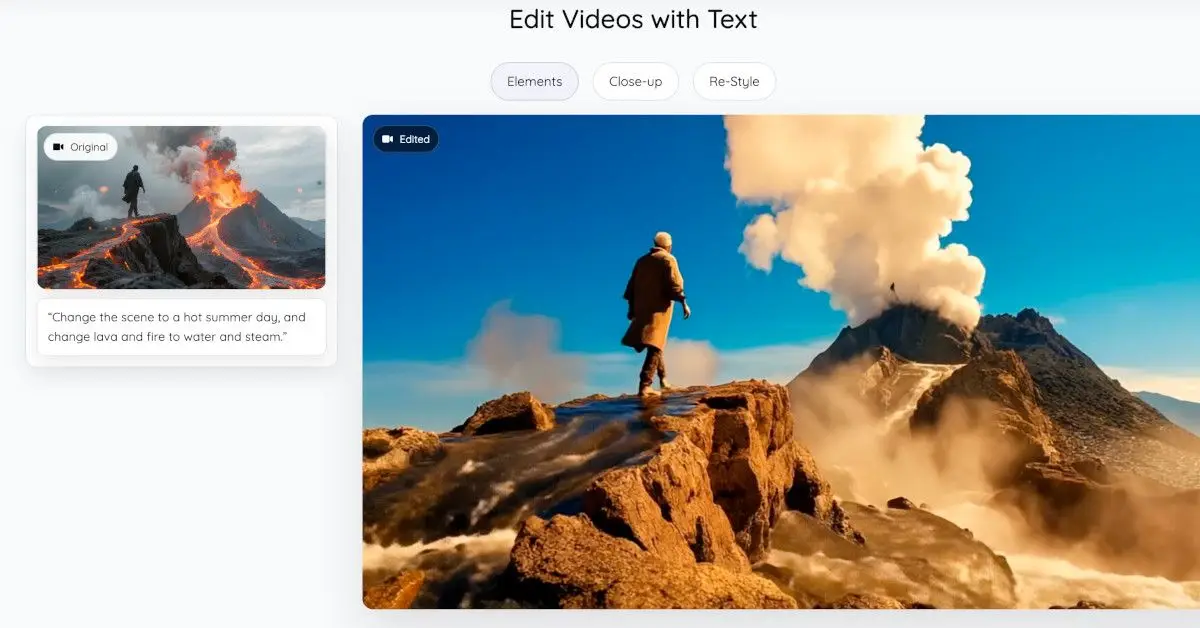1200x628 pixels.
Task: Click the hiker in the original thumbnail
Action: click(x=132, y=185)
